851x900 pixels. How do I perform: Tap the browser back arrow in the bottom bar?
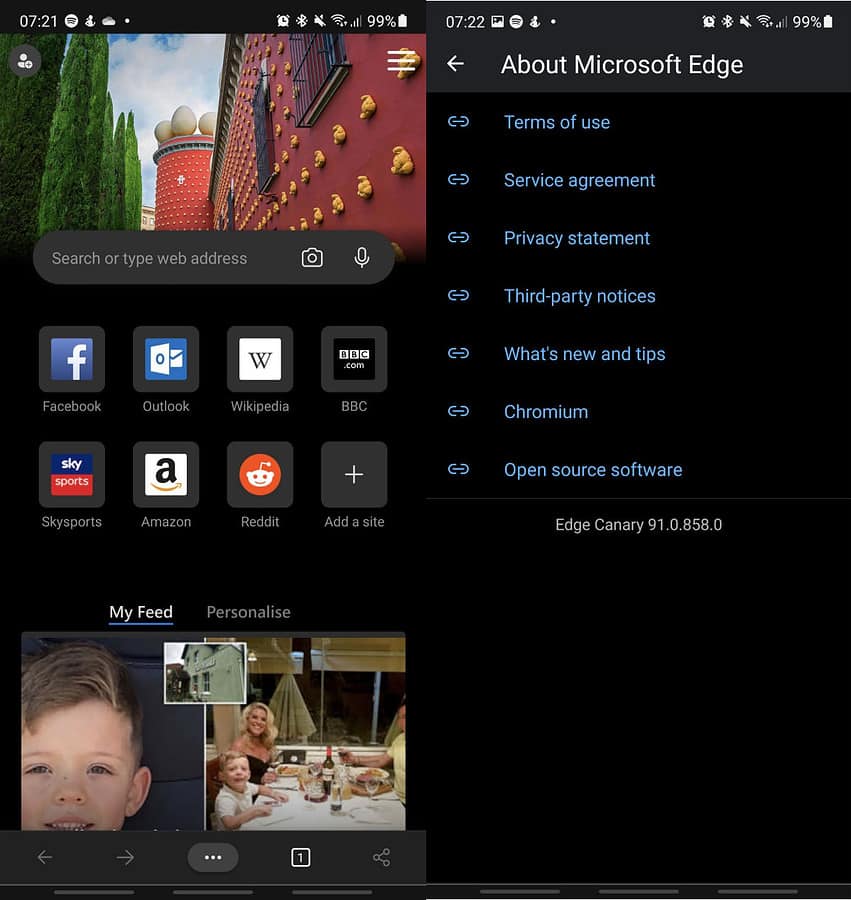point(45,858)
